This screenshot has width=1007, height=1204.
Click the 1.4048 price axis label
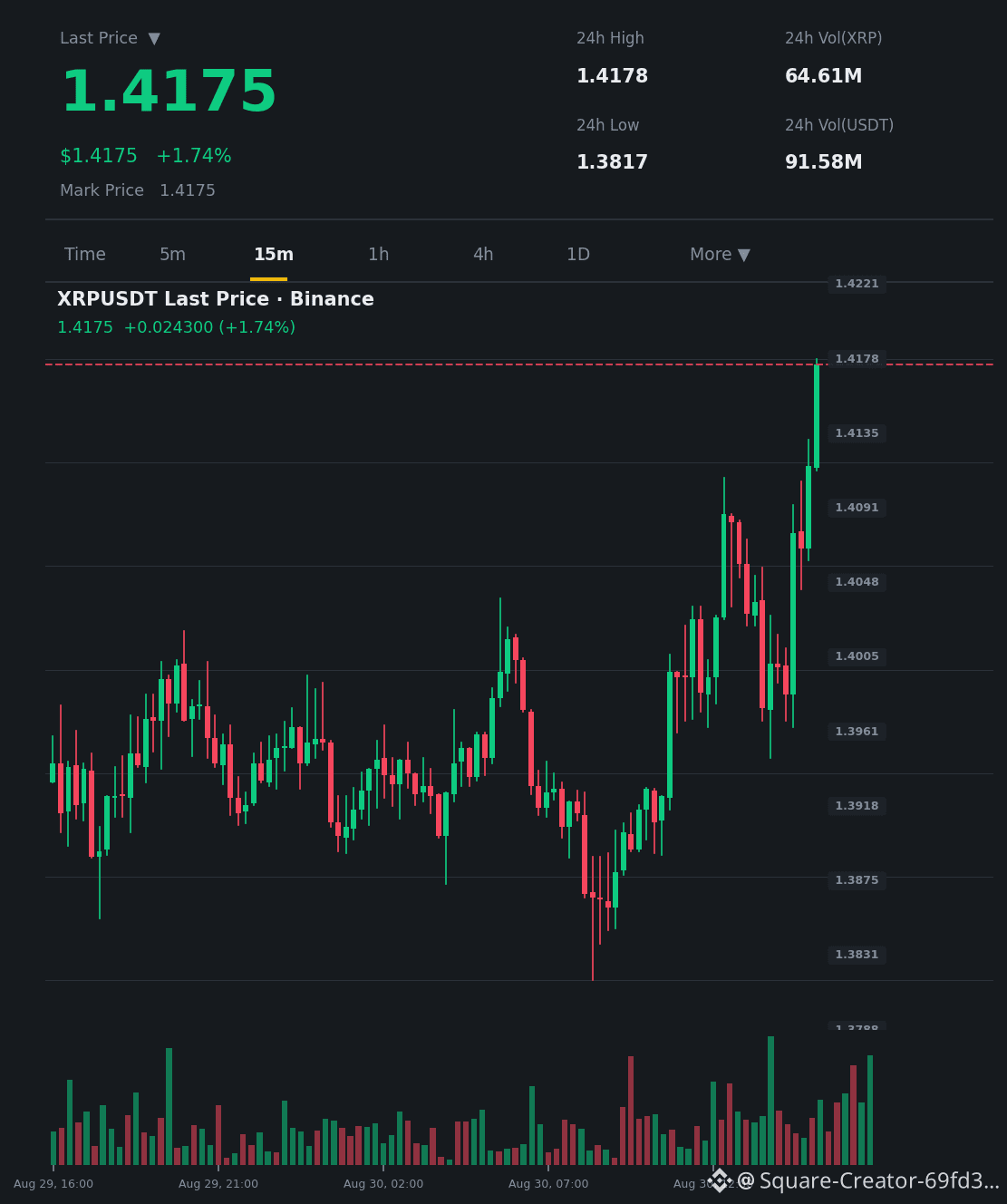click(x=857, y=582)
